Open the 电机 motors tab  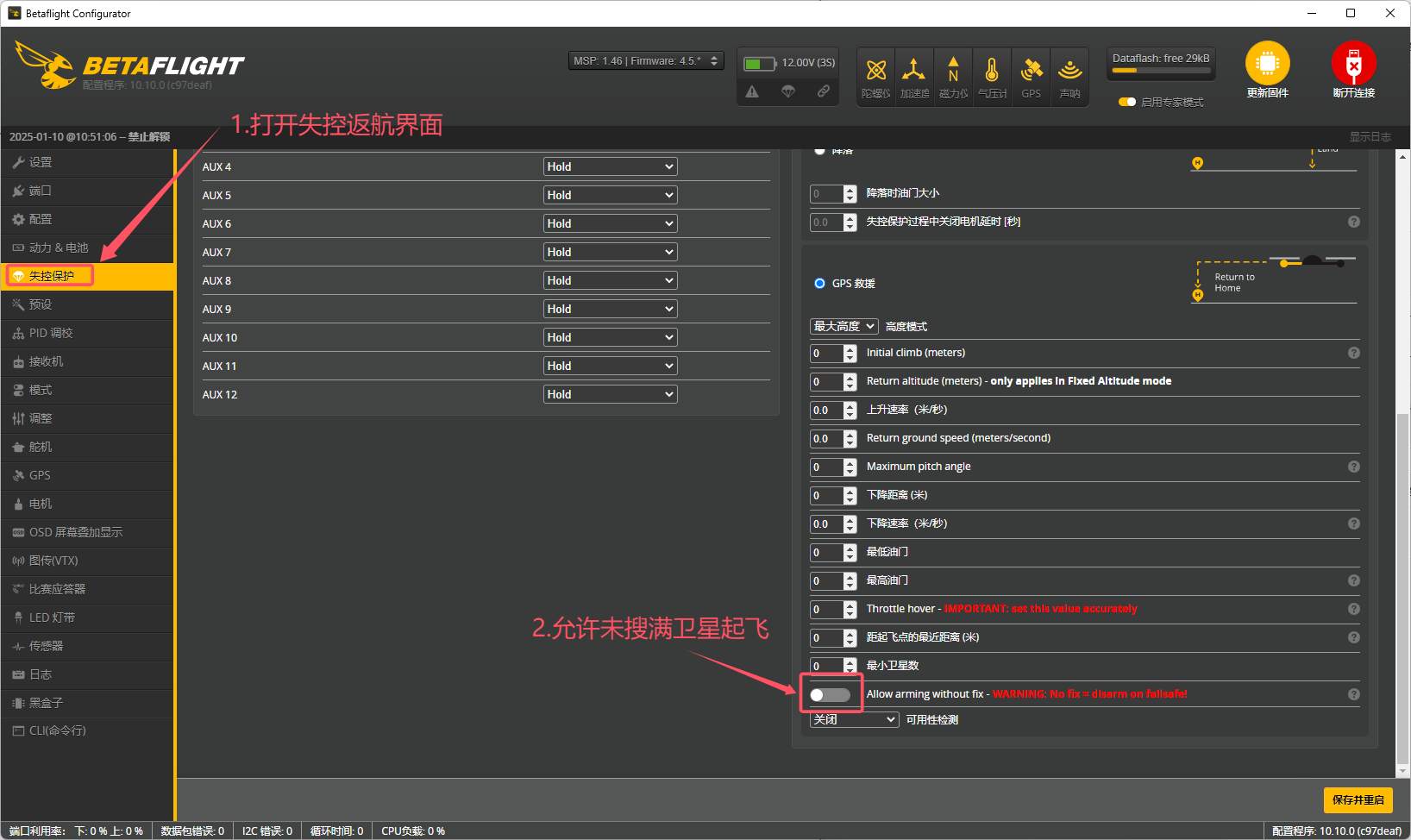(x=87, y=504)
